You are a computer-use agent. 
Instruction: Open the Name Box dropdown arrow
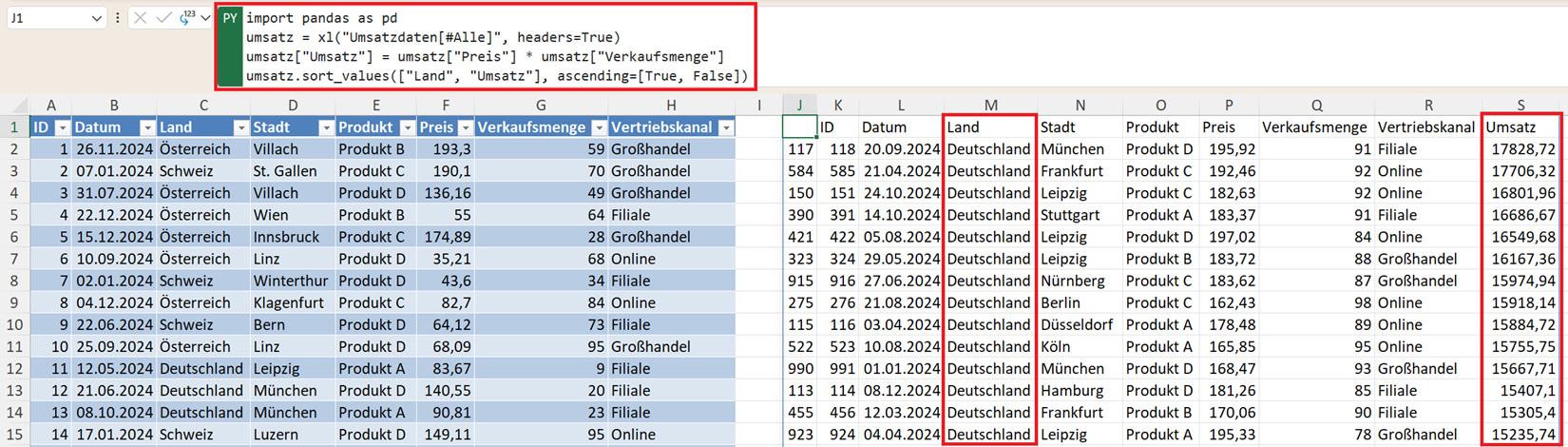(x=96, y=18)
